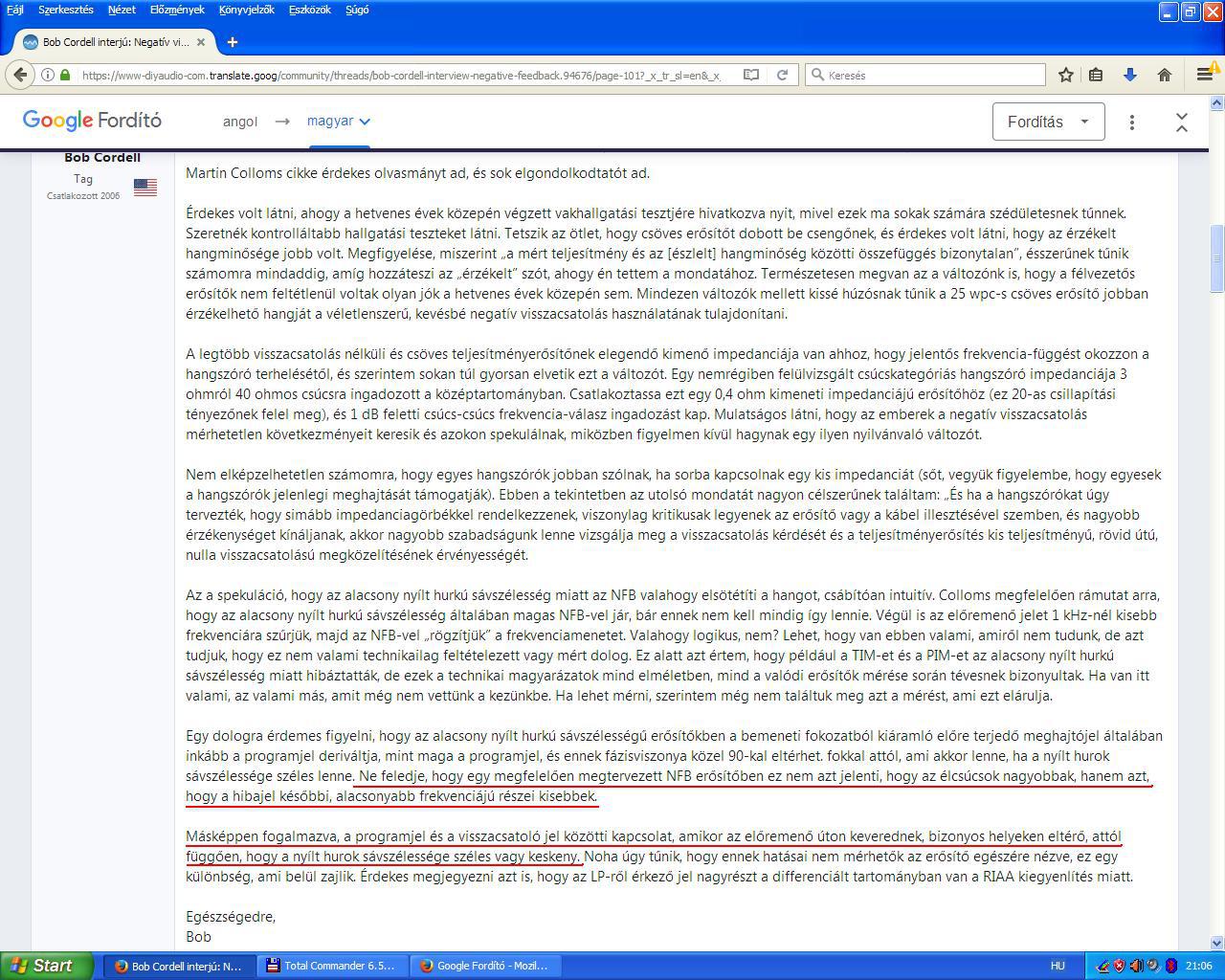Click the page scrollbar thumb
Image resolution: width=1225 pixels, height=980 pixels.
pyautogui.click(x=1217, y=258)
